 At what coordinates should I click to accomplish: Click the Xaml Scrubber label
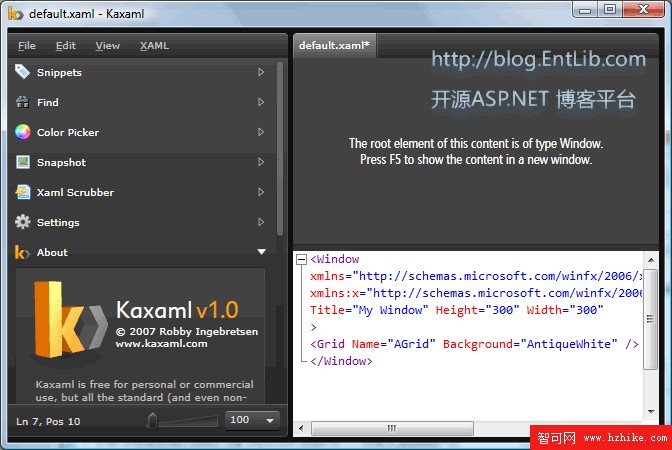[x=75, y=192]
